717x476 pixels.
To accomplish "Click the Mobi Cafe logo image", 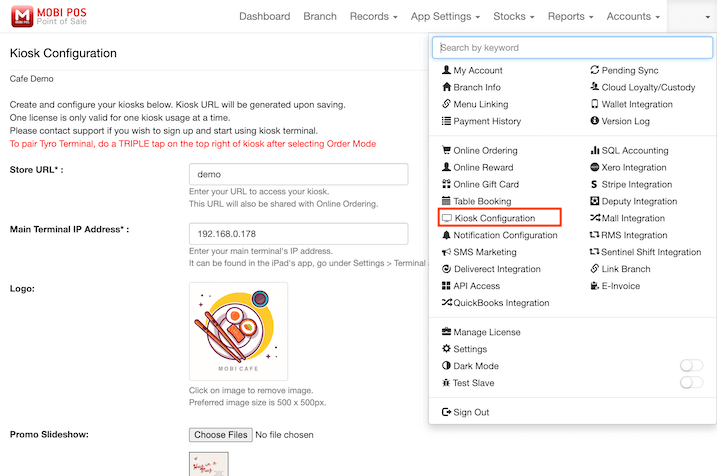I will tap(238, 331).
